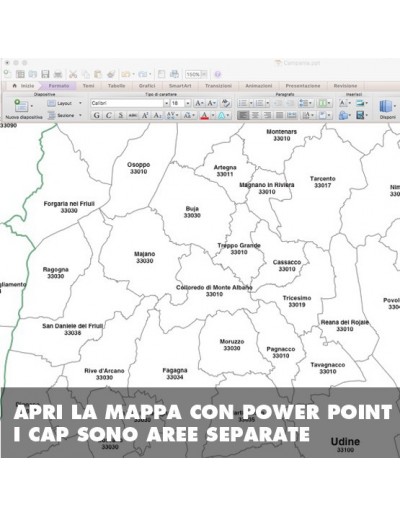Click the Save floppy disk icon
The width and height of the screenshot is (400, 517).
pos(45,74)
